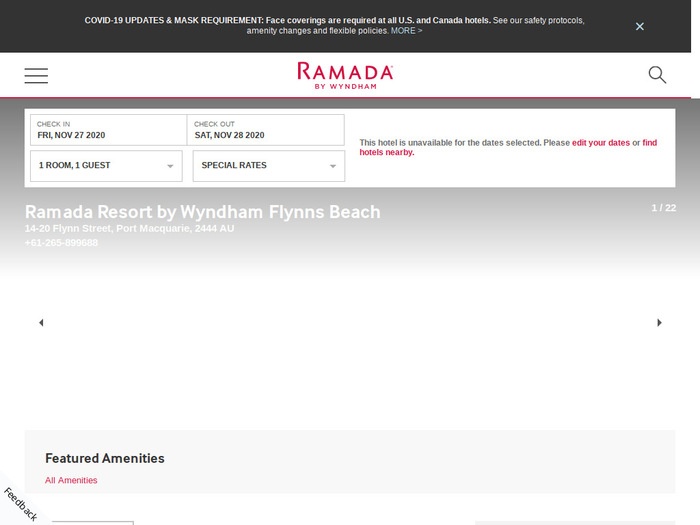Click the search magnifier icon

point(657,75)
